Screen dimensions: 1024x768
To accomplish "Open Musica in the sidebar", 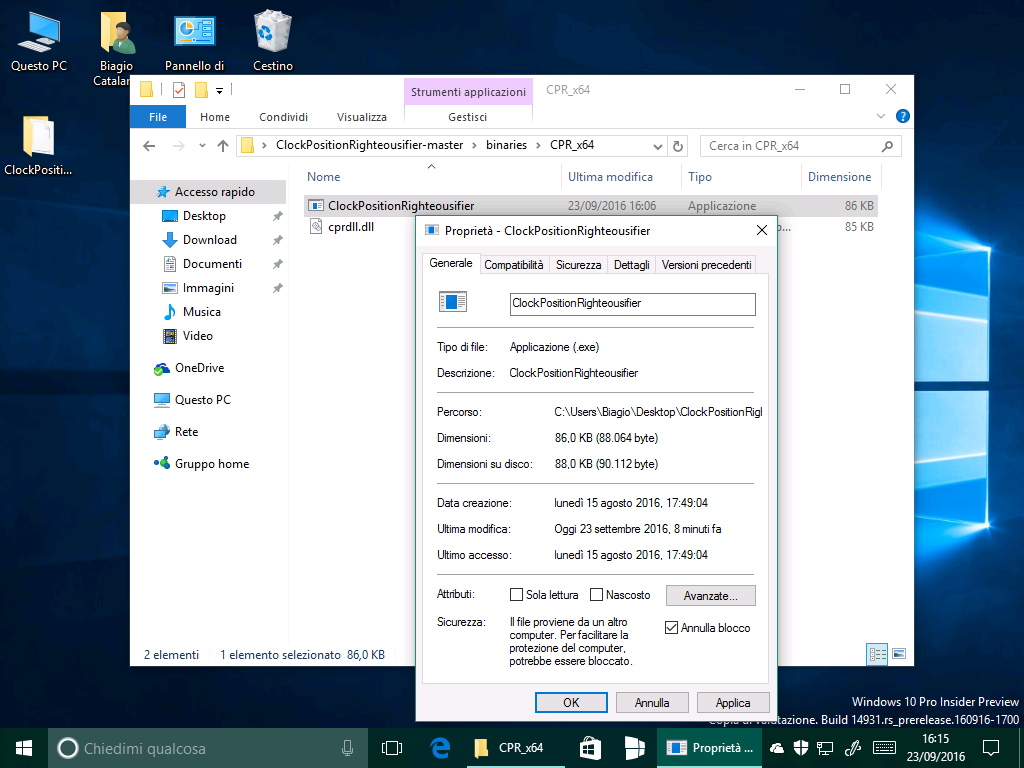I will click(201, 312).
